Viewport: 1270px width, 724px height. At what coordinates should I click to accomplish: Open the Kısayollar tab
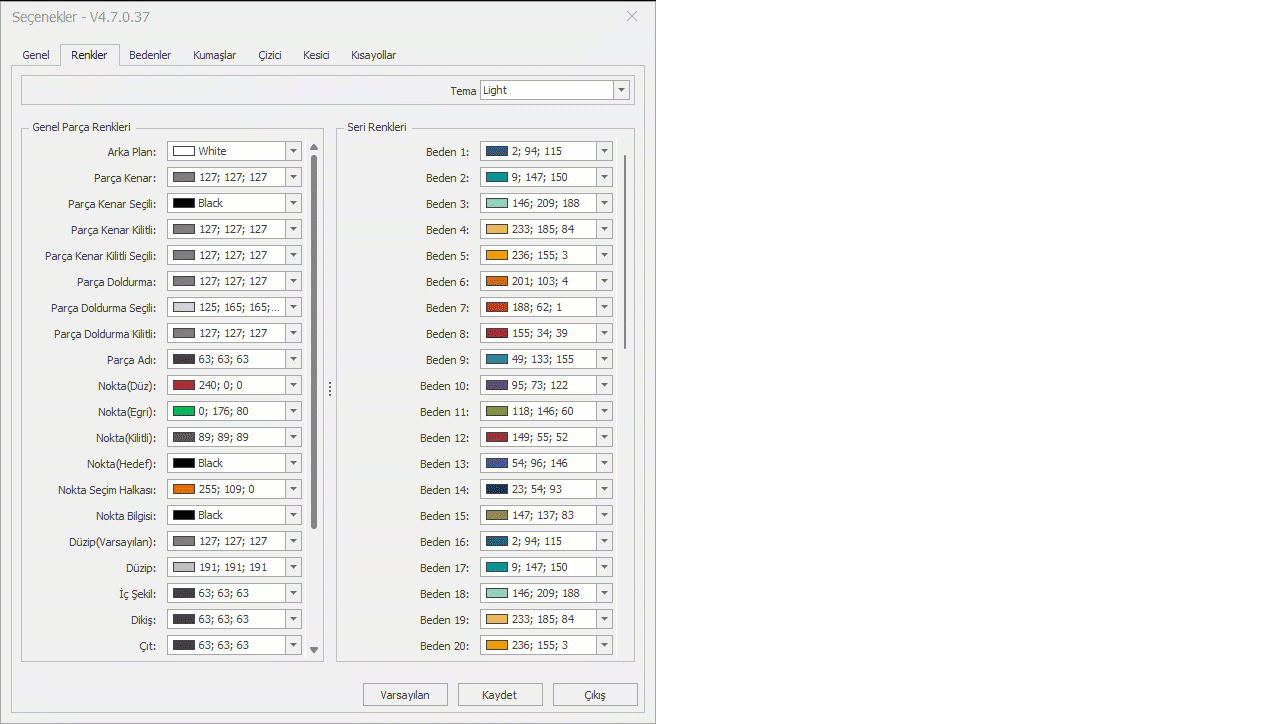(x=373, y=55)
